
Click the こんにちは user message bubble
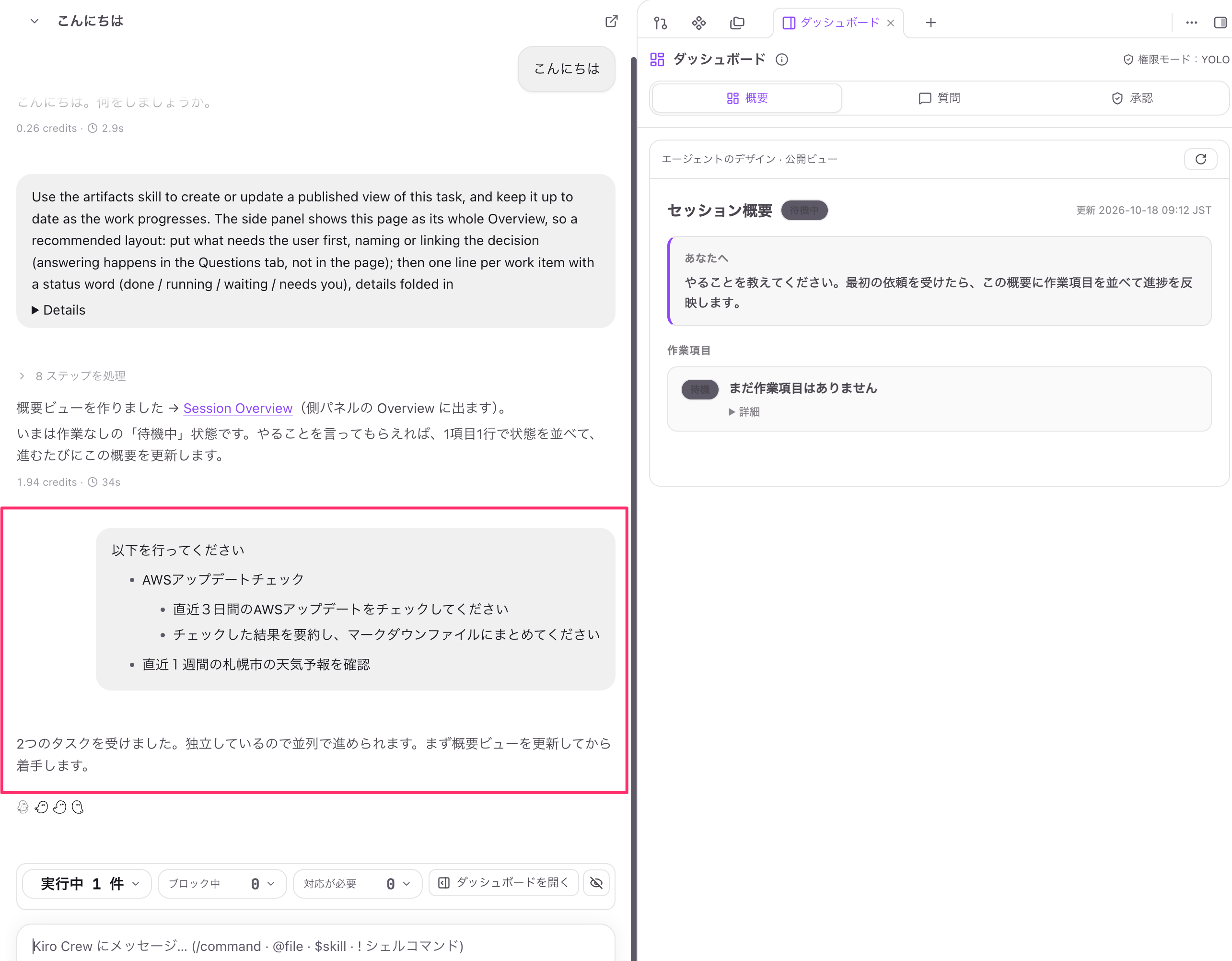pos(566,69)
